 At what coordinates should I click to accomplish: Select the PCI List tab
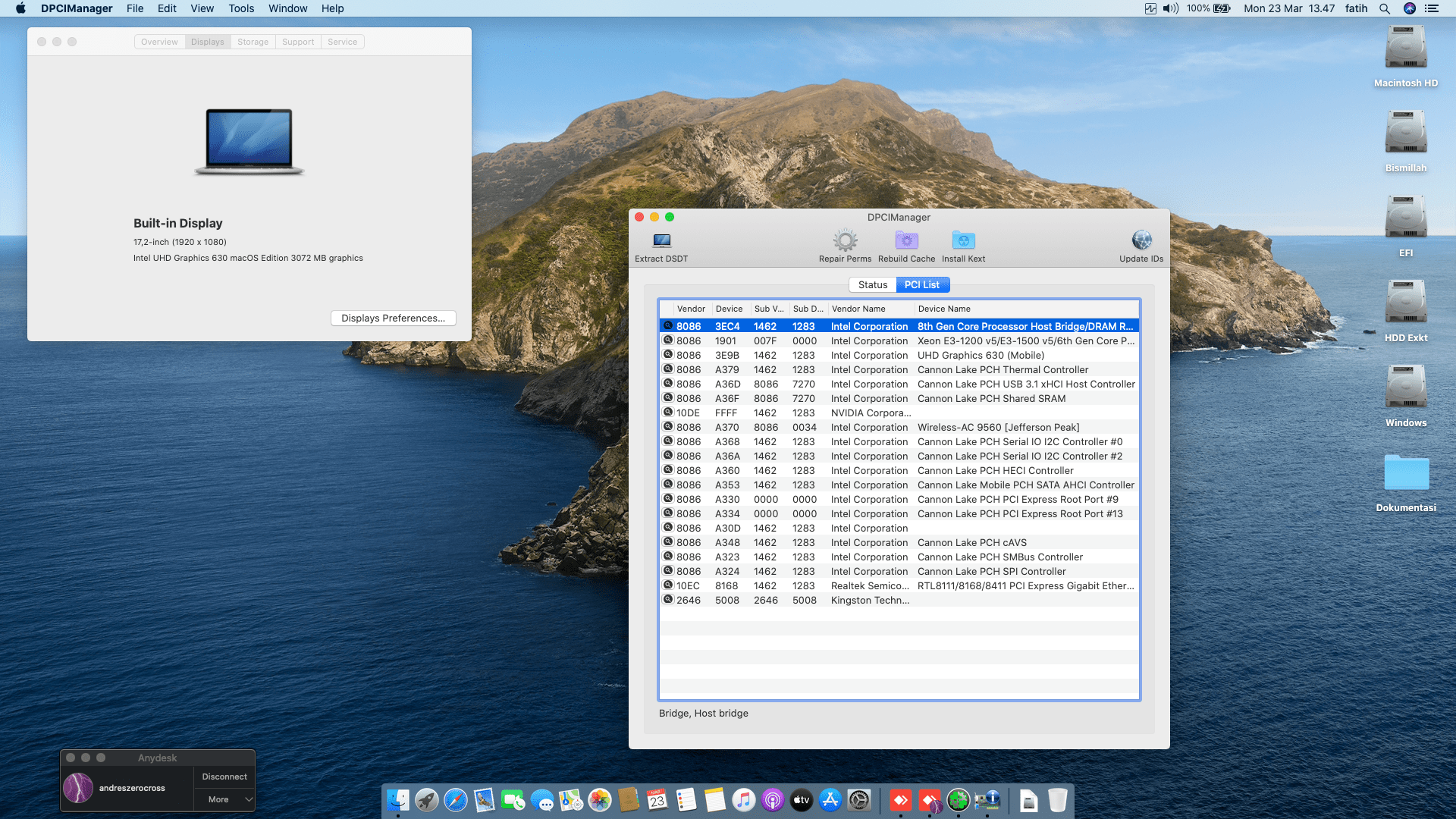pos(922,284)
